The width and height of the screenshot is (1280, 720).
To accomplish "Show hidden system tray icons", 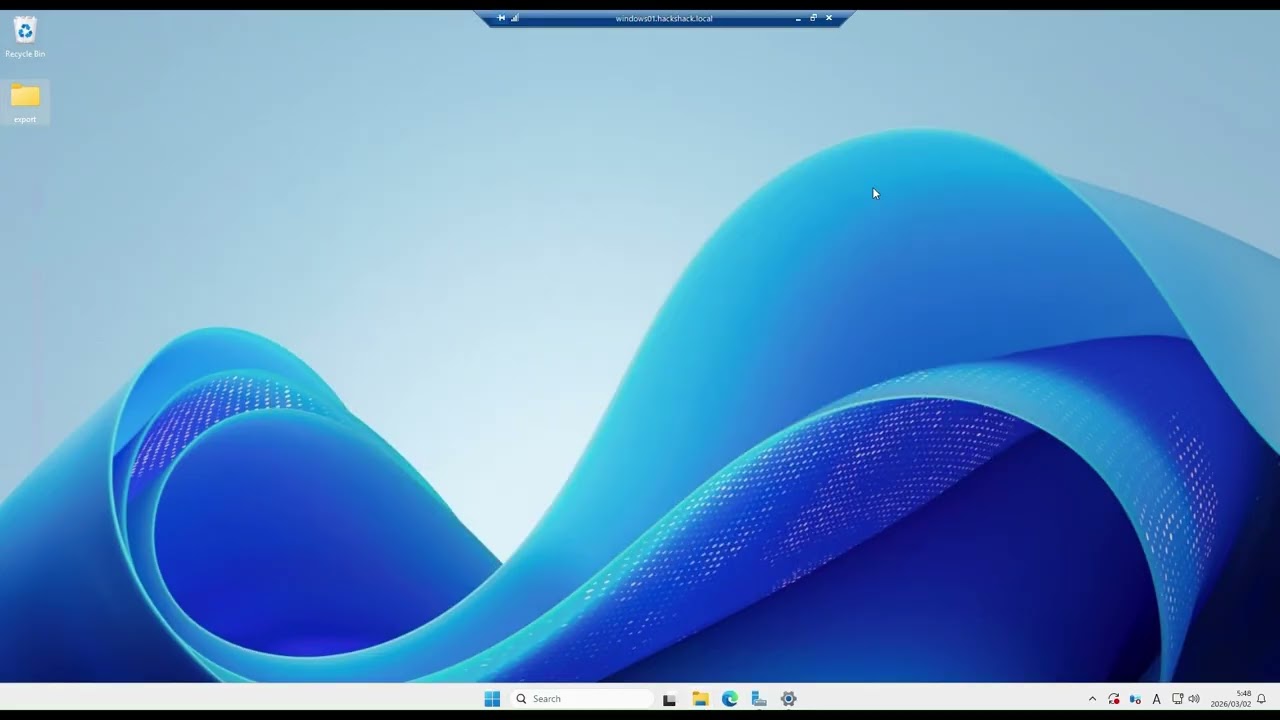I will (x=1092, y=699).
